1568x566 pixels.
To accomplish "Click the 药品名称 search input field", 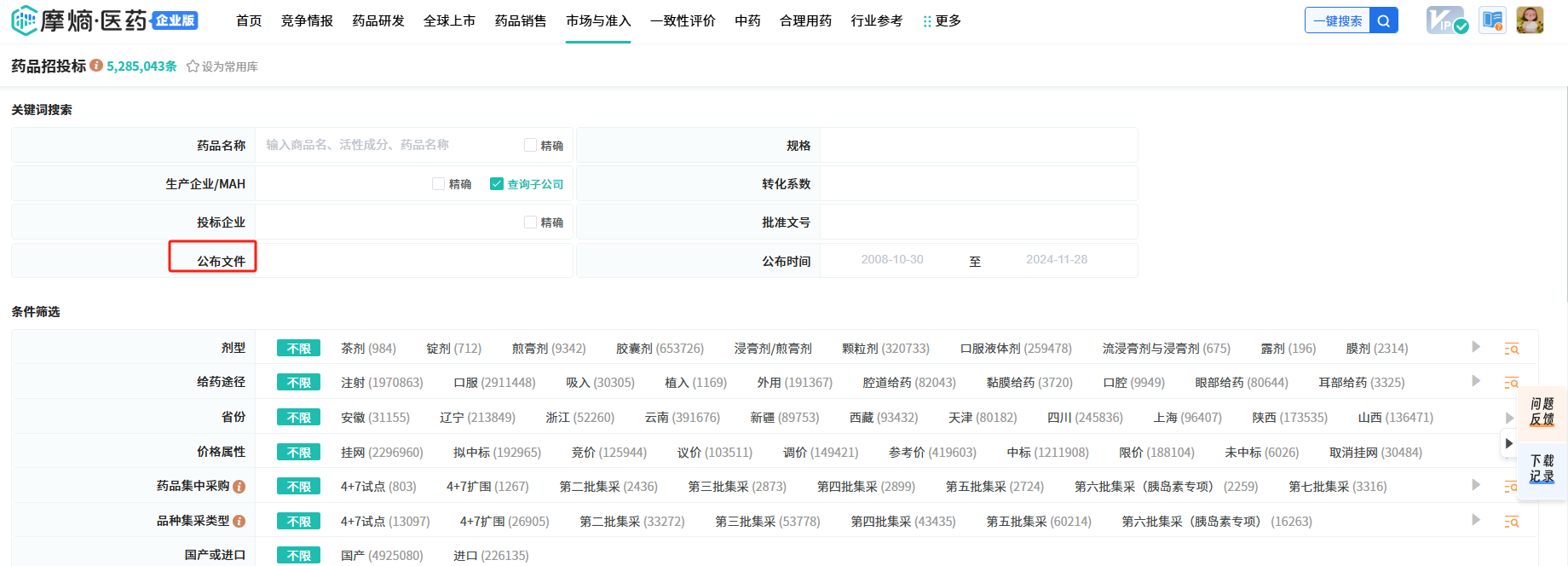I will (x=388, y=146).
